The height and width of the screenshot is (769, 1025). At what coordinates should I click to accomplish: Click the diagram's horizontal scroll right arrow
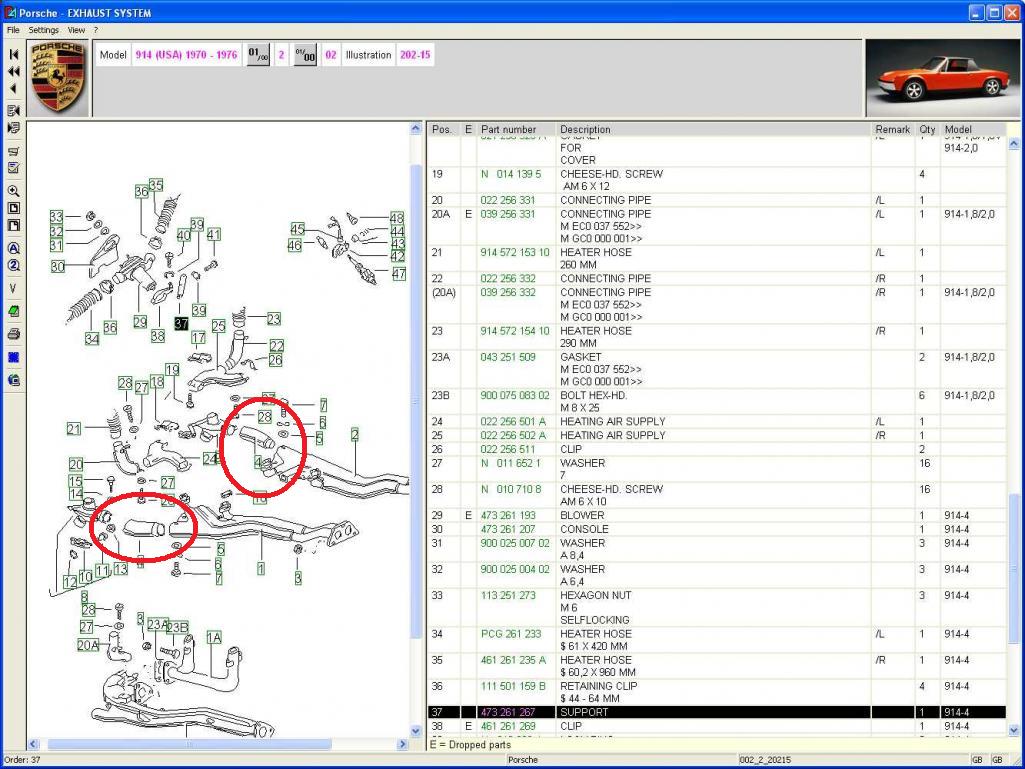pos(403,744)
